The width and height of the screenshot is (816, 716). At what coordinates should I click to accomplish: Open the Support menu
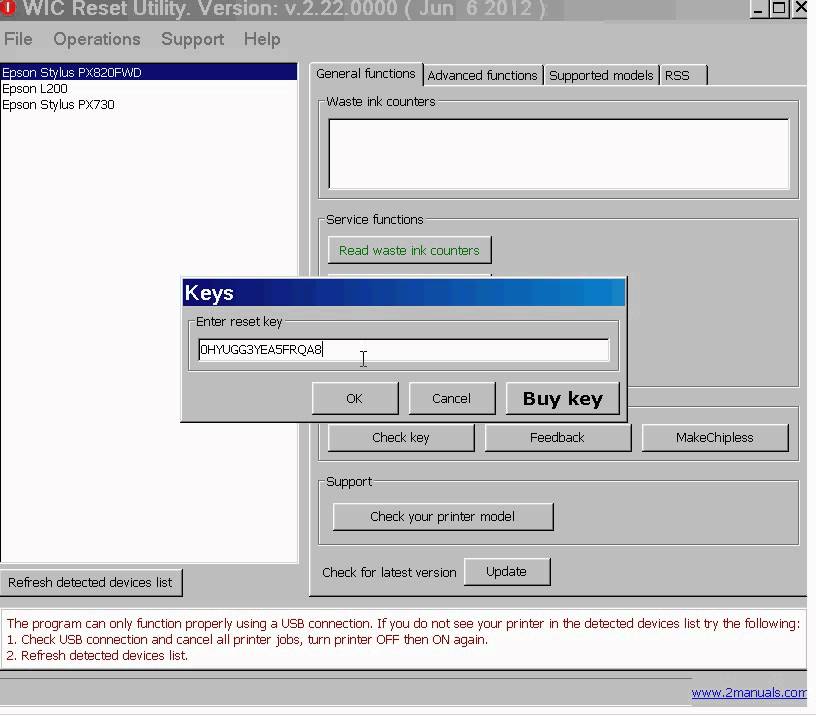click(193, 39)
